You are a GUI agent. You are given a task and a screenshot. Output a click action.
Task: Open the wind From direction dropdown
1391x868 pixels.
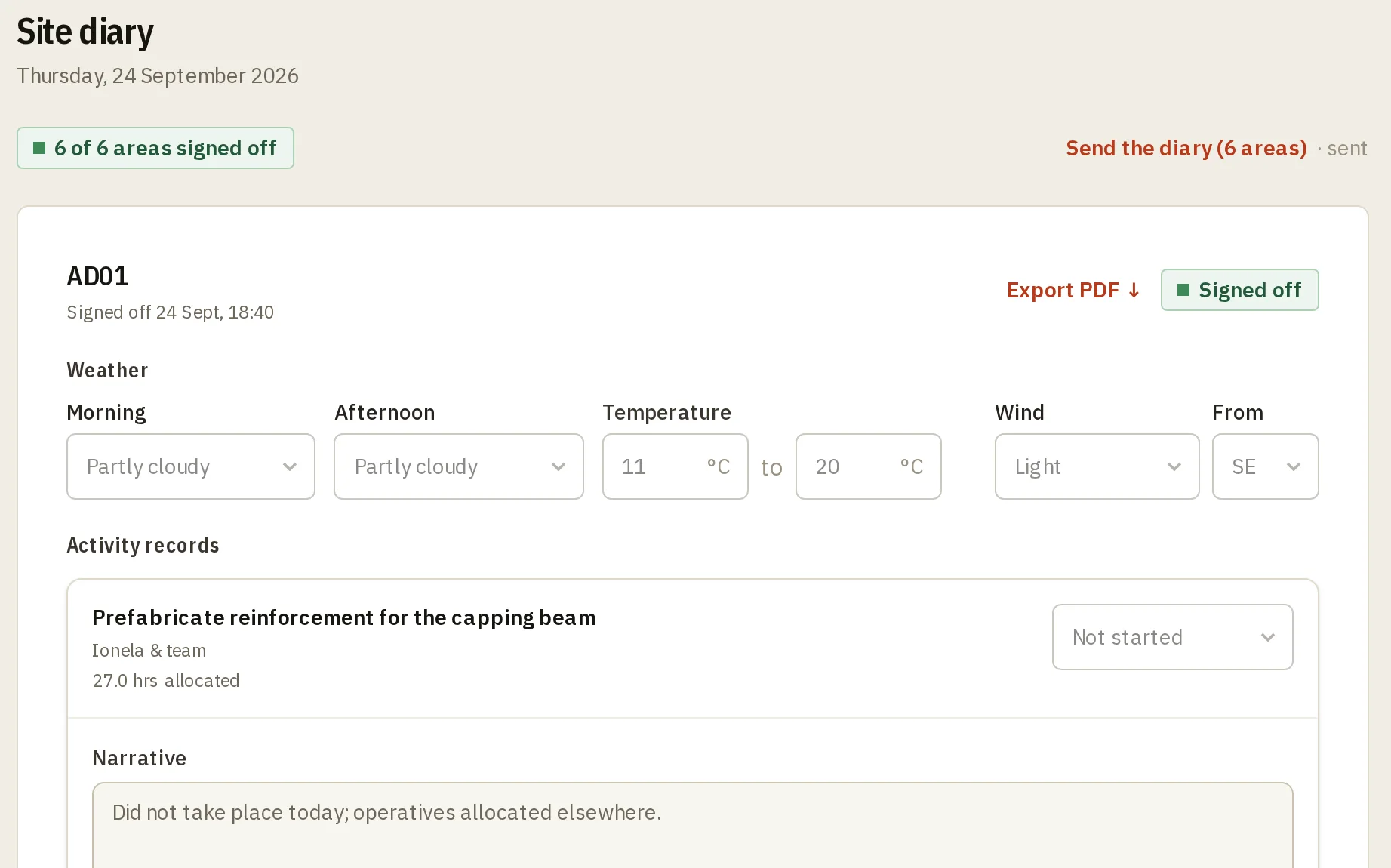coord(1266,466)
